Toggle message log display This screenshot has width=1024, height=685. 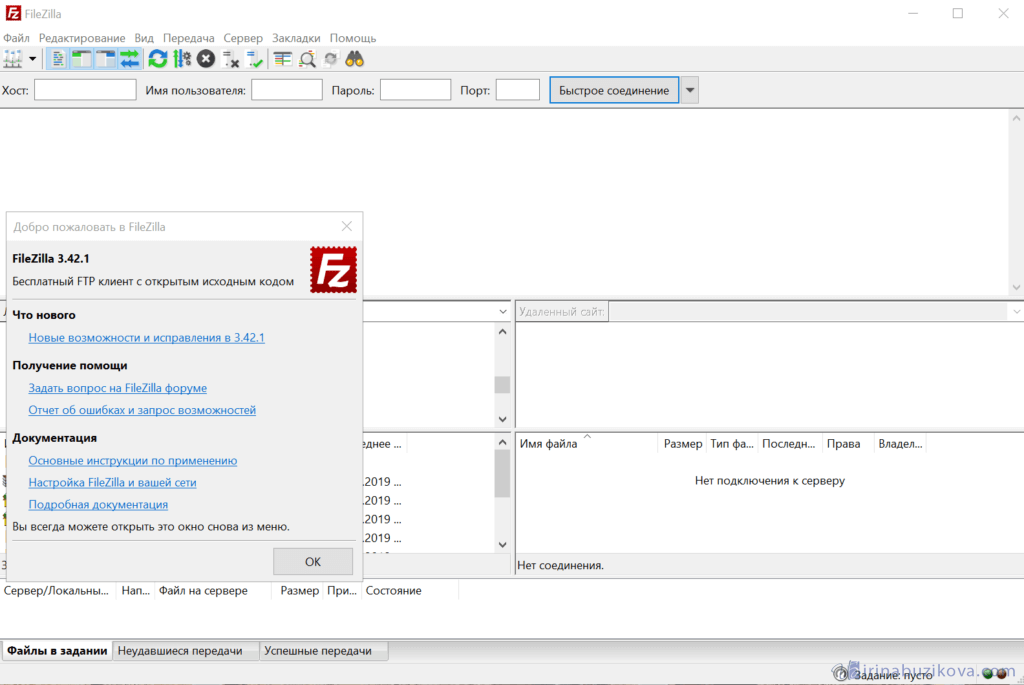tap(58, 59)
